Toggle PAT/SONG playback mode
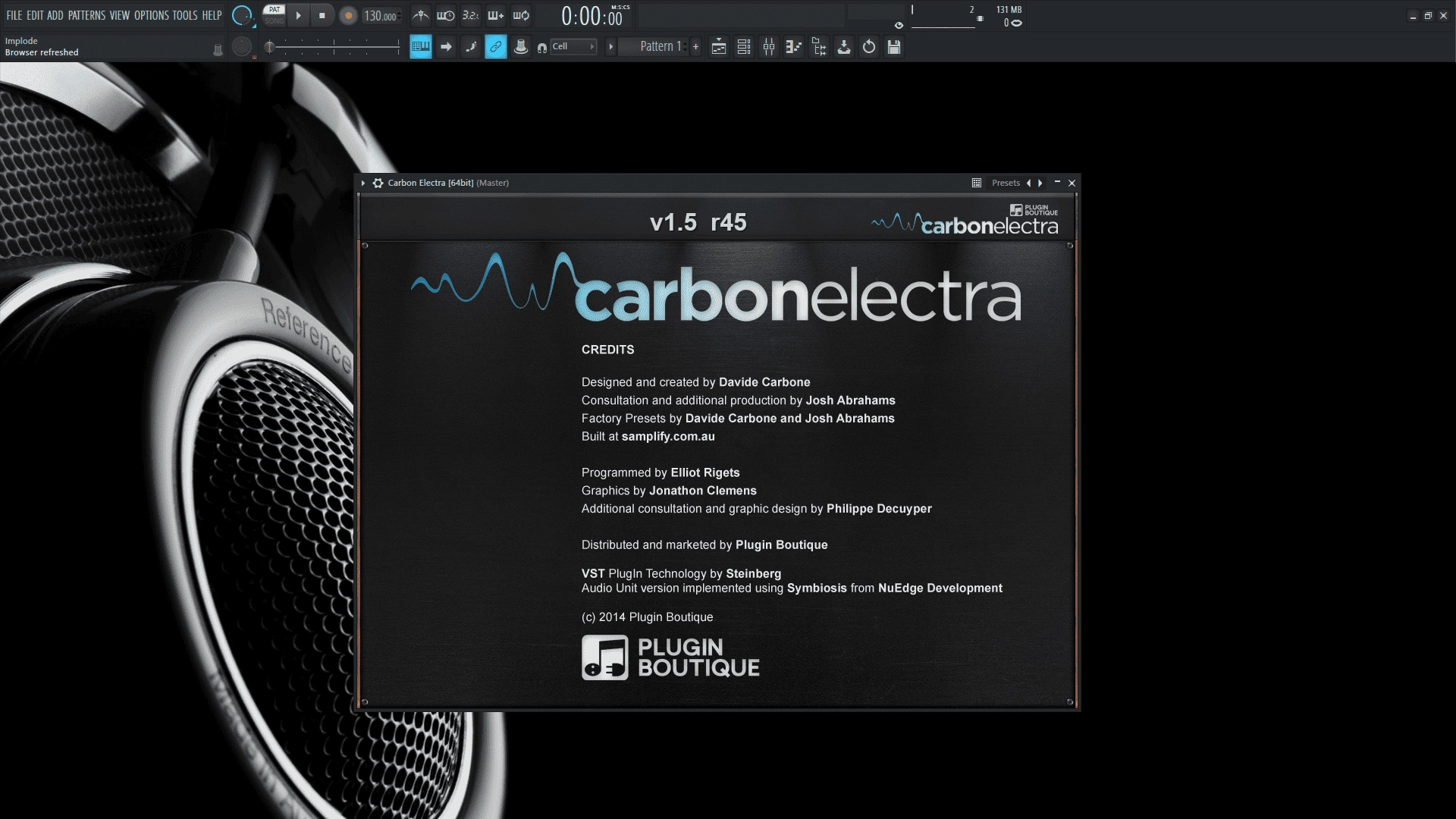1456x819 pixels. coord(274,15)
